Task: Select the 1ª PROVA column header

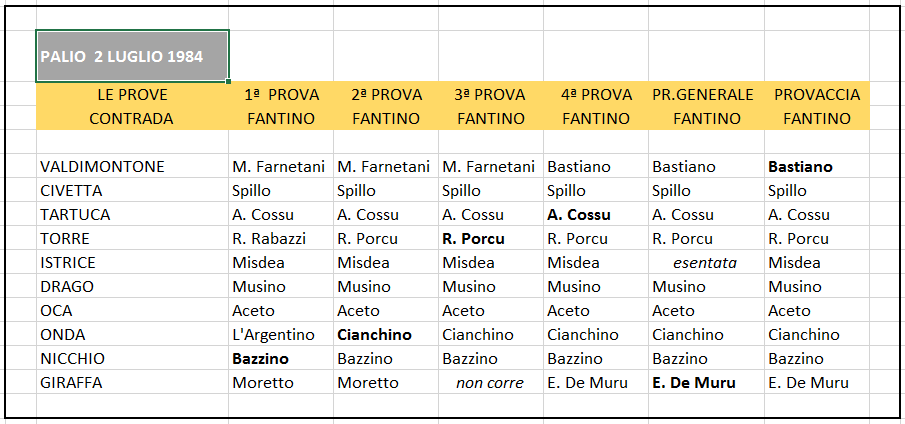Action: pyautogui.click(x=281, y=94)
